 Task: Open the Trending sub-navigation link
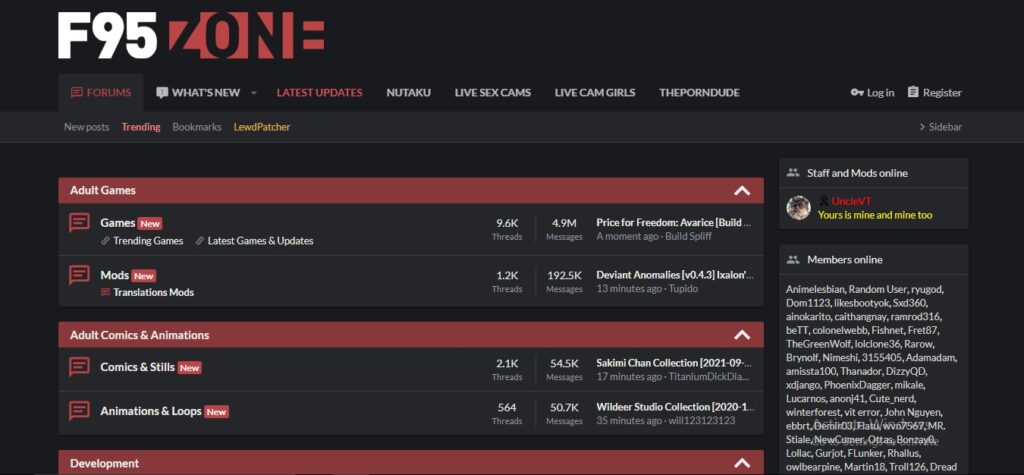tap(140, 127)
